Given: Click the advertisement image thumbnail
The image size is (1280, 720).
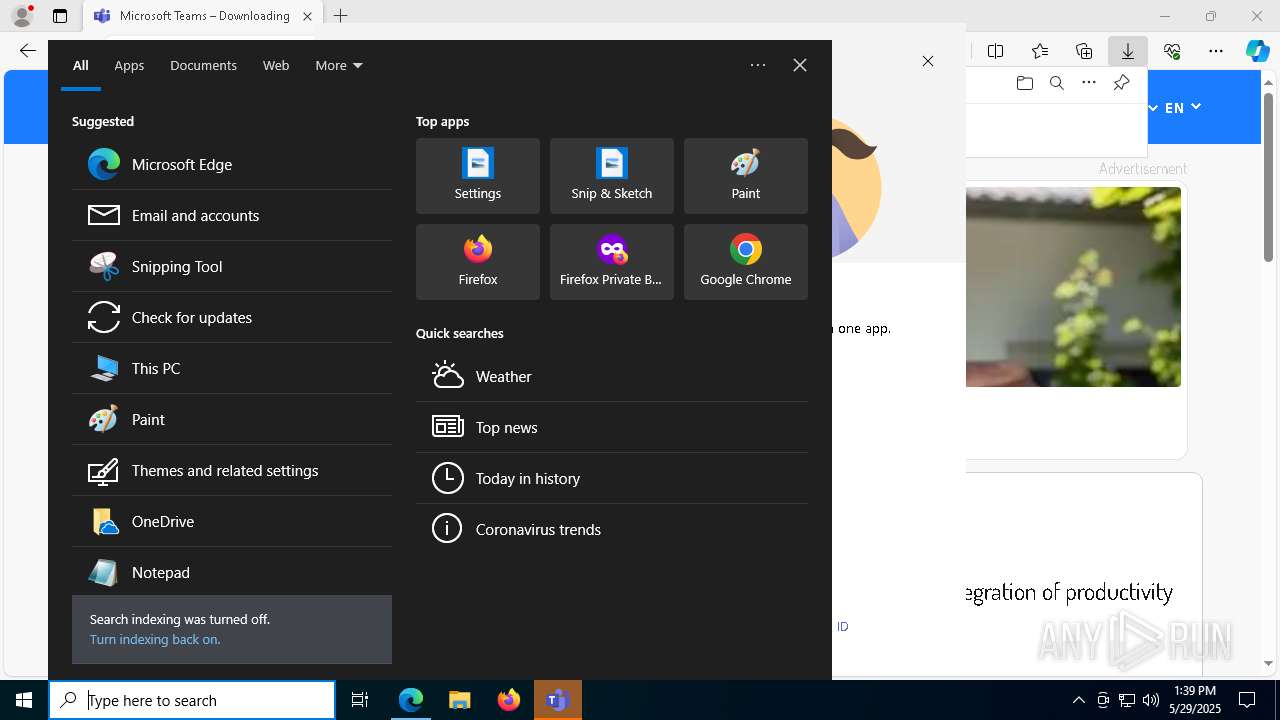Looking at the screenshot, I should pos(1073,287).
